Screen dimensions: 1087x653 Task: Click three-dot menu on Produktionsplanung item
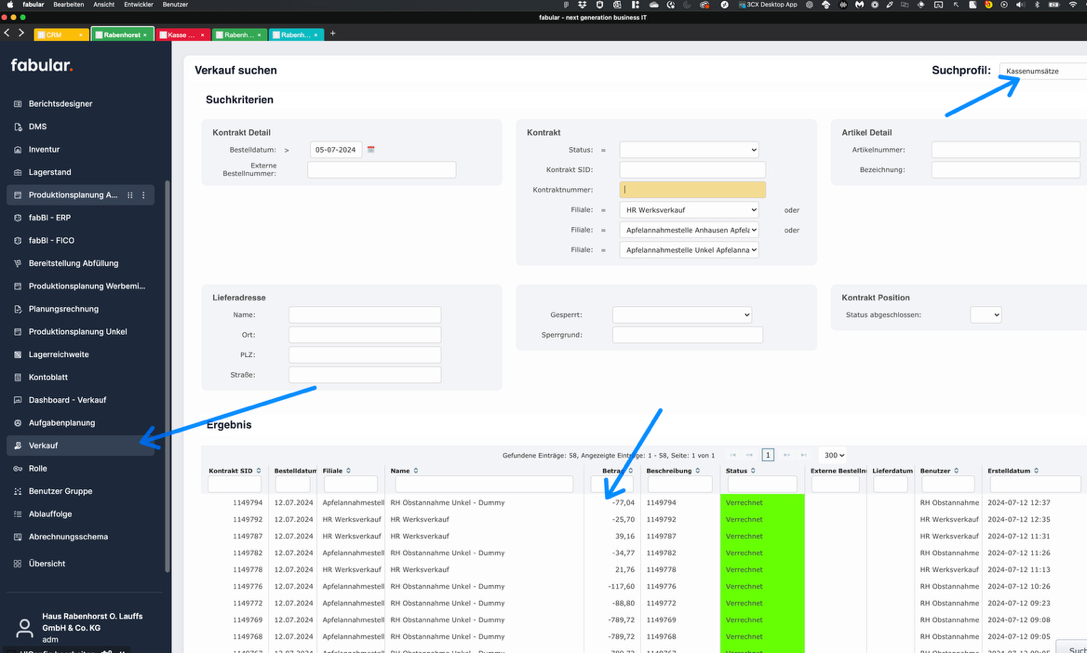click(x=144, y=195)
